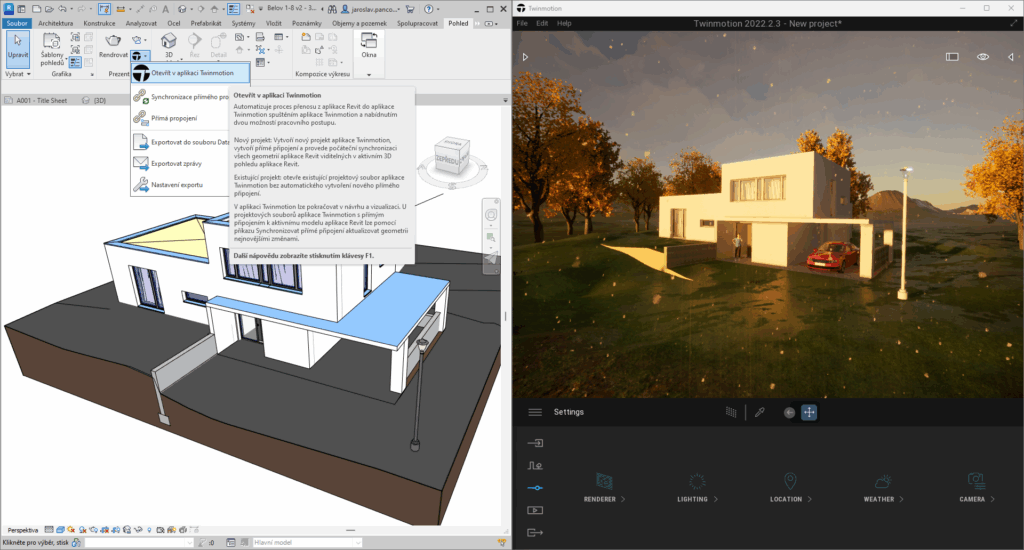
Task: Switch to the Poznámky ribbon tab
Action: pyautogui.click(x=307, y=23)
